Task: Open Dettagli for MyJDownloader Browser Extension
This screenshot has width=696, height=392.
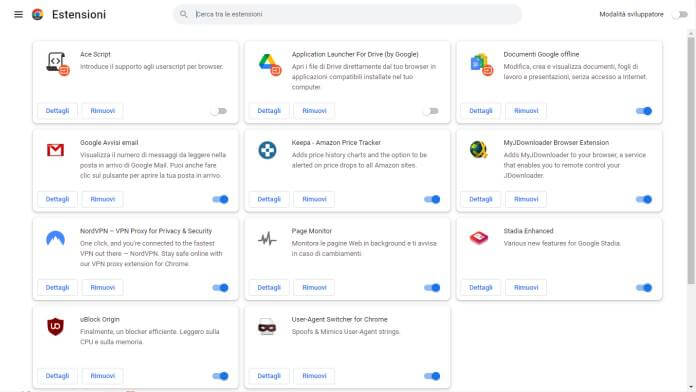Action: pyautogui.click(x=481, y=199)
